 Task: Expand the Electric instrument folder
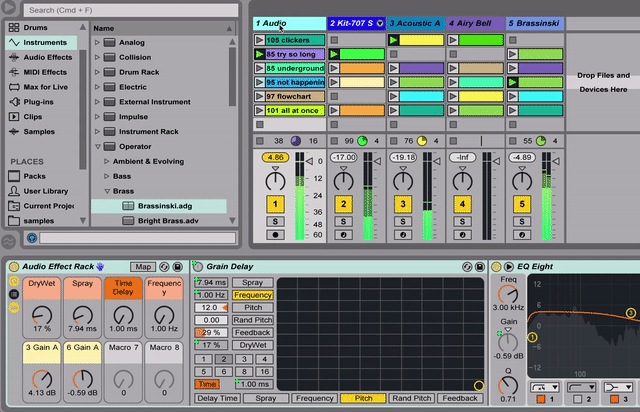tap(97, 87)
